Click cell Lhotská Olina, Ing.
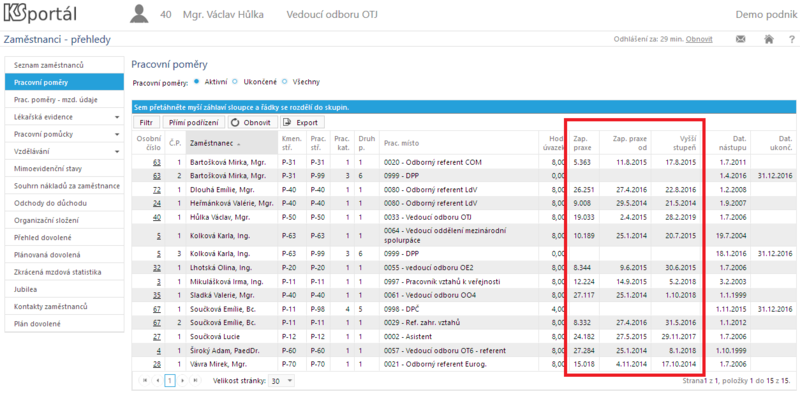The width and height of the screenshot is (800, 394). pyautogui.click(x=232, y=267)
